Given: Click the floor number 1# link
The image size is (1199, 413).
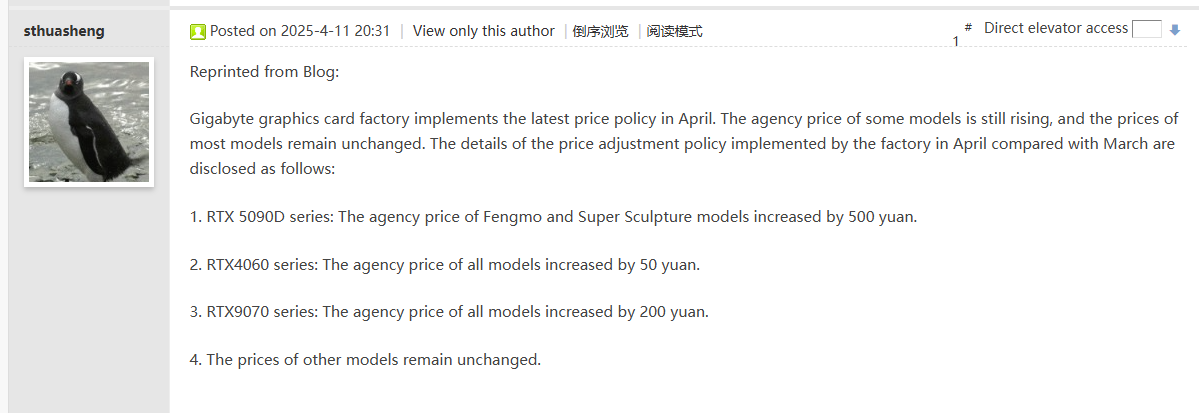Looking at the screenshot, I should pyautogui.click(x=962, y=35).
